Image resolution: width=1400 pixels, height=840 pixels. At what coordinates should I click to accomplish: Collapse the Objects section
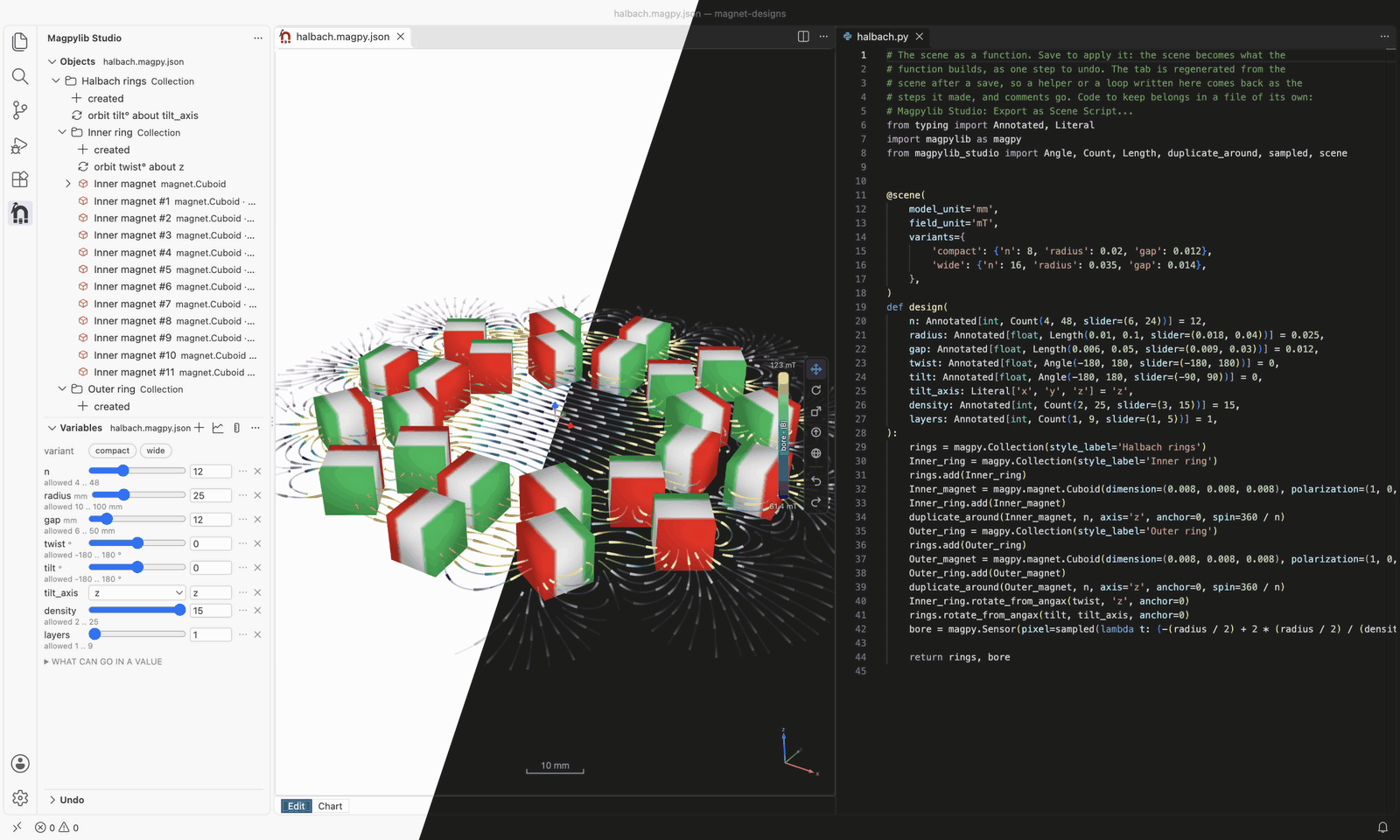click(52, 61)
